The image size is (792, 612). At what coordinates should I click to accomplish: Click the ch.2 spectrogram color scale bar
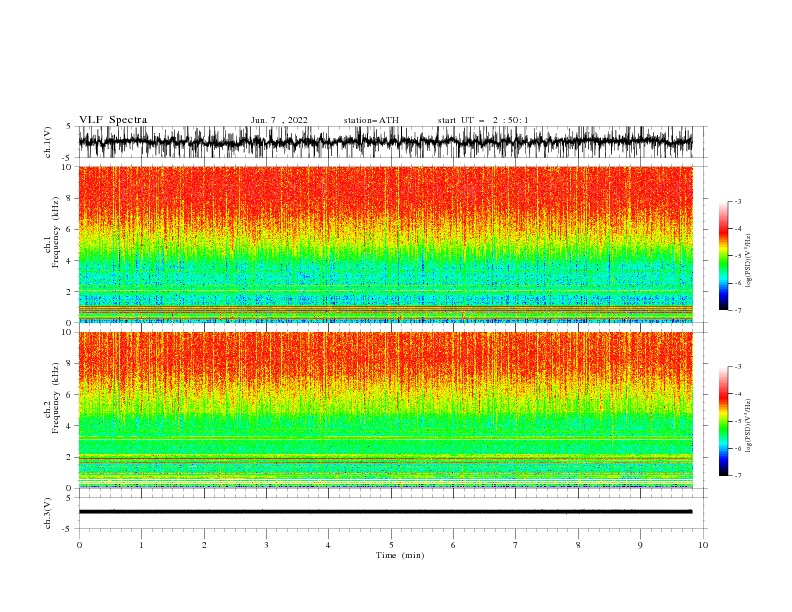pyautogui.click(x=723, y=421)
